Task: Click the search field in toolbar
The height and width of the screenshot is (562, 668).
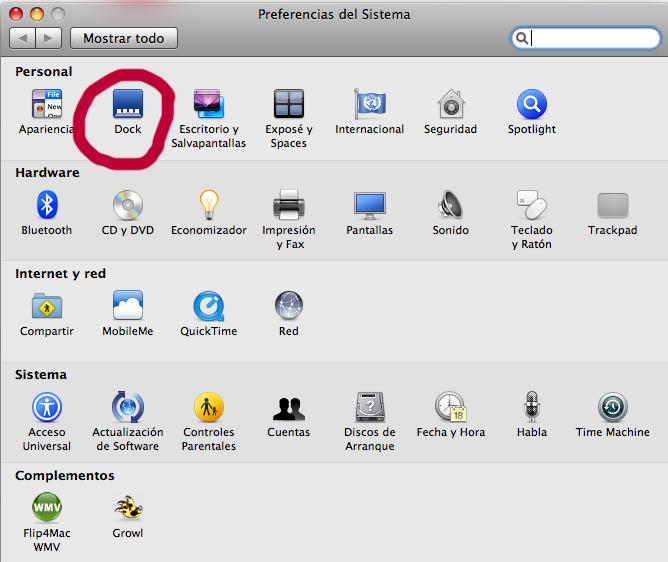Action: [590, 38]
